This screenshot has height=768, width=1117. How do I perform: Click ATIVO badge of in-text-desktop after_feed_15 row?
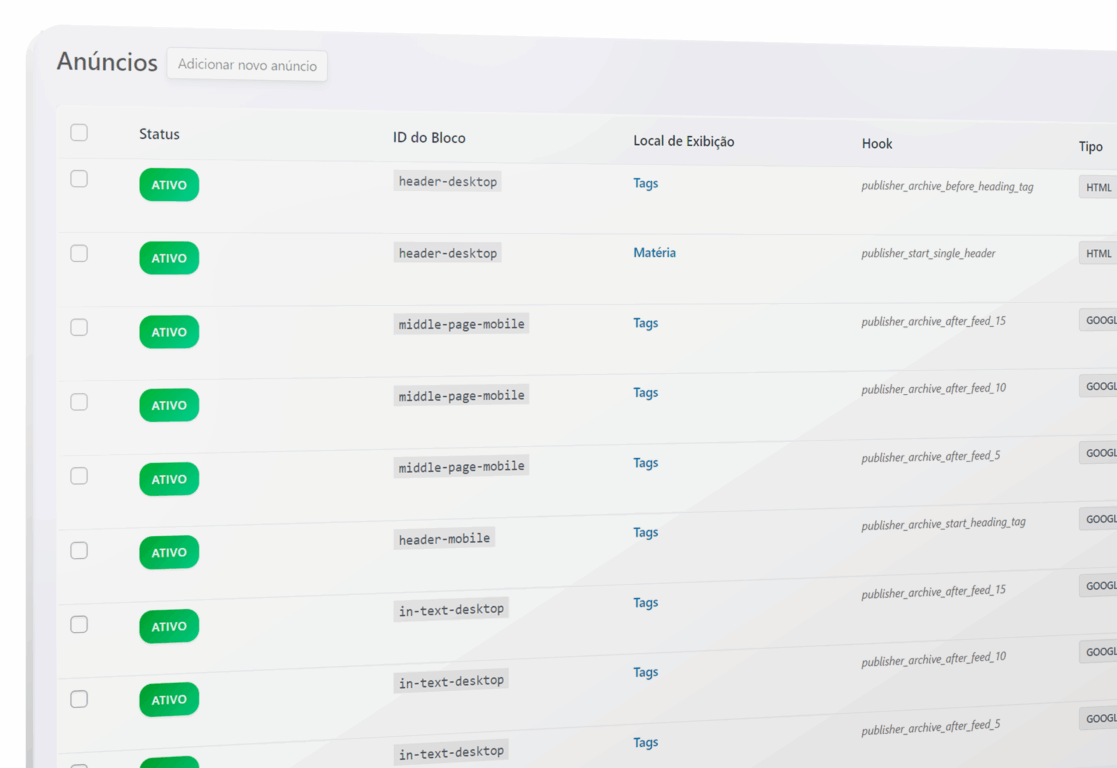(x=169, y=627)
